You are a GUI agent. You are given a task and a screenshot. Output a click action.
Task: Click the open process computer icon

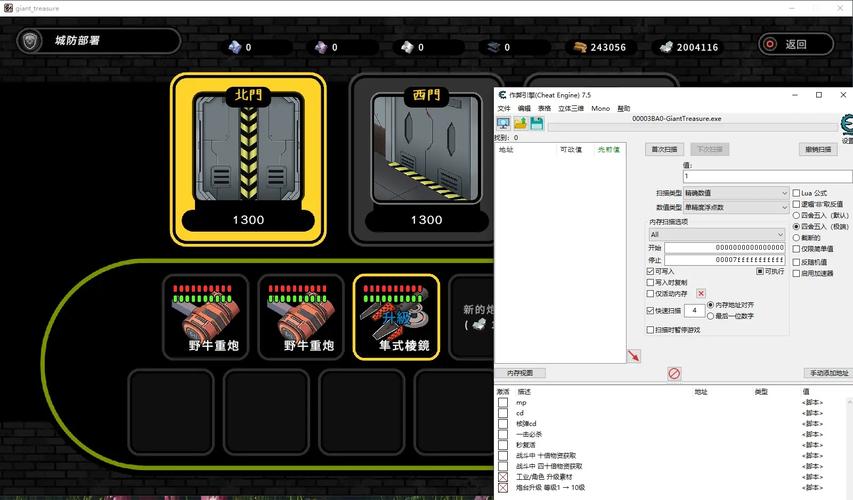pyautogui.click(x=503, y=123)
